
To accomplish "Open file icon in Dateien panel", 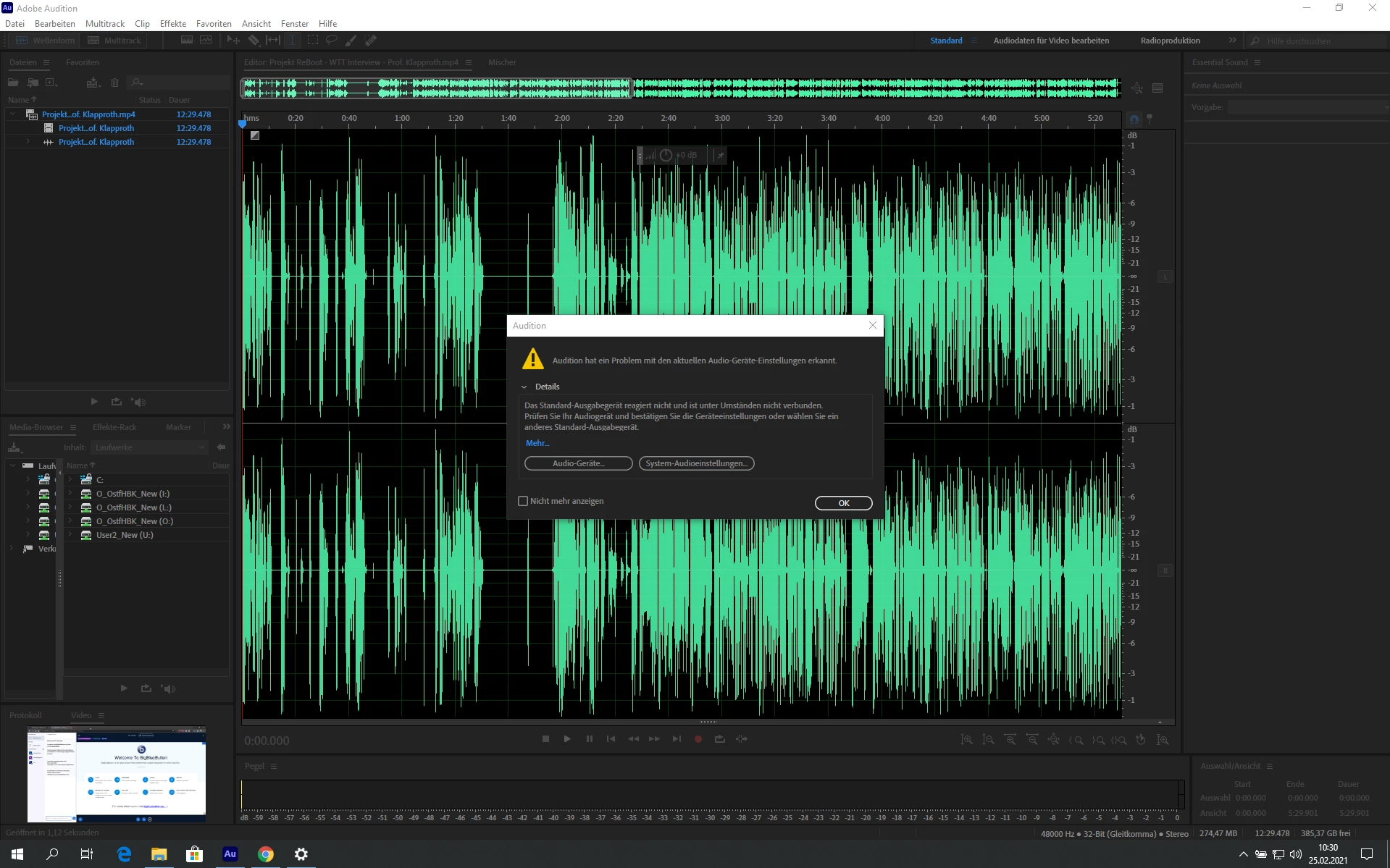I will [x=13, y=83].
